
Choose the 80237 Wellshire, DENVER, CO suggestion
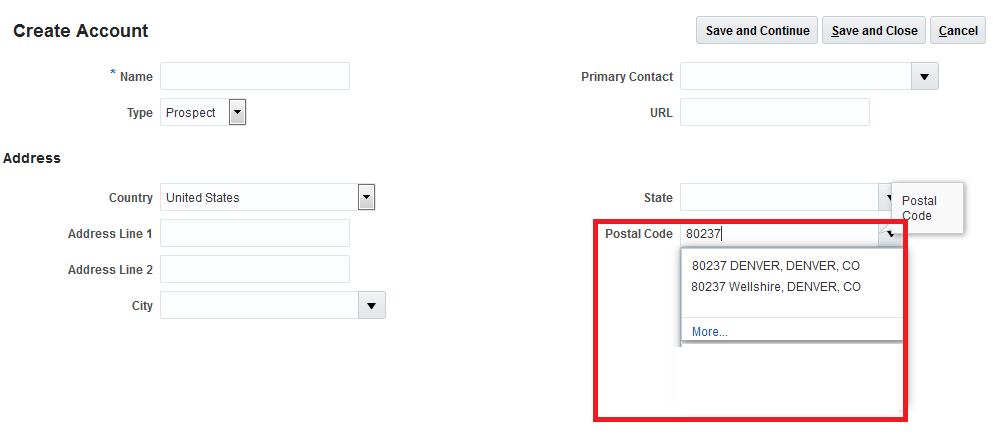(776, 287)
